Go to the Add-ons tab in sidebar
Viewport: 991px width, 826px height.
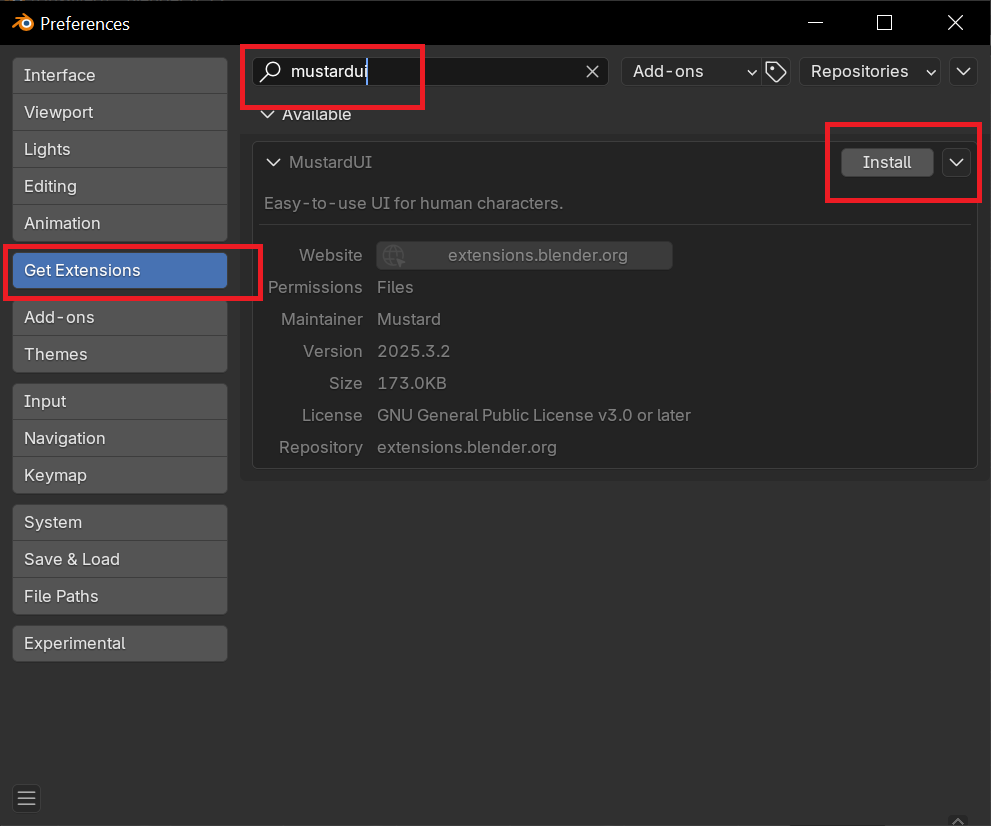[x=120, y=317]
